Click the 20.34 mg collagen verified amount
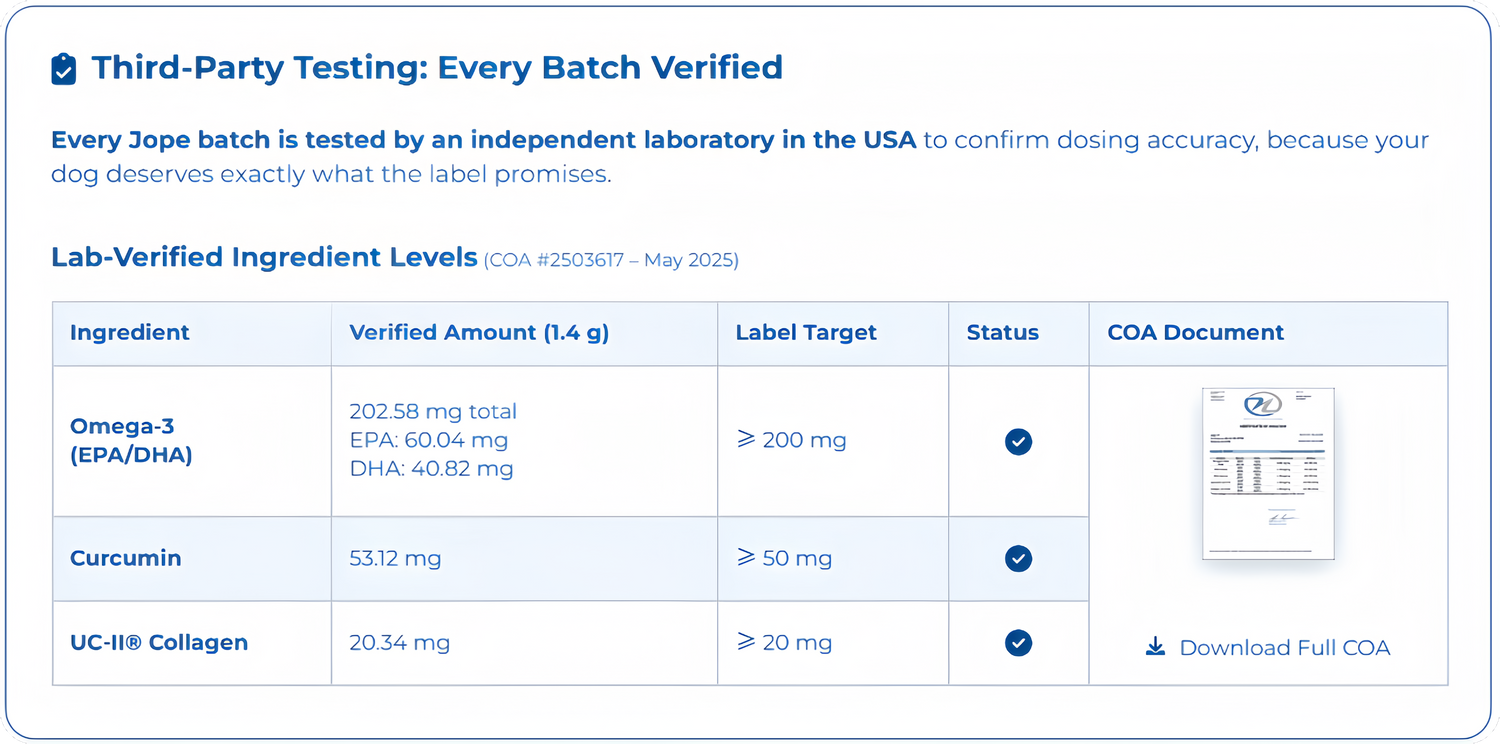 (399, 642)
